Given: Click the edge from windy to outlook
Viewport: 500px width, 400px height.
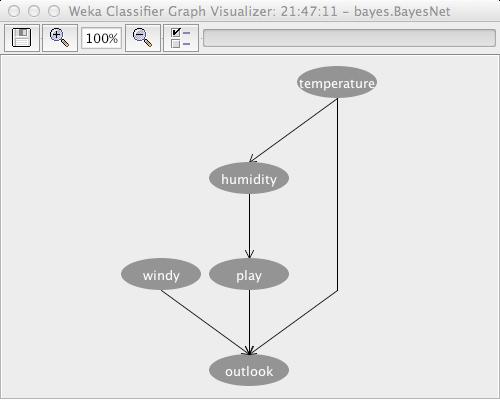Looking at the screenshot, I should coord(205,322).
